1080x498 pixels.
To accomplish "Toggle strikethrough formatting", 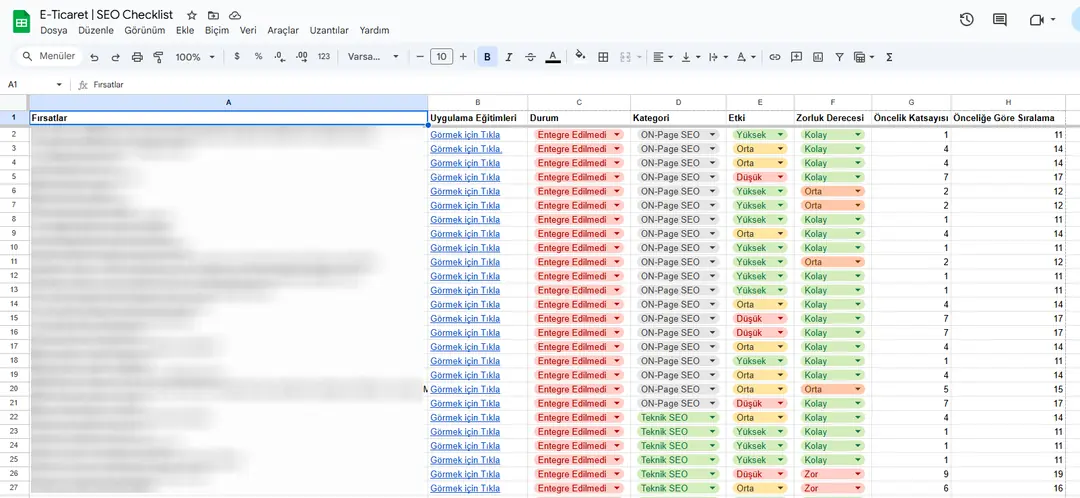I will pyautogui.click(x=530, y=57).
